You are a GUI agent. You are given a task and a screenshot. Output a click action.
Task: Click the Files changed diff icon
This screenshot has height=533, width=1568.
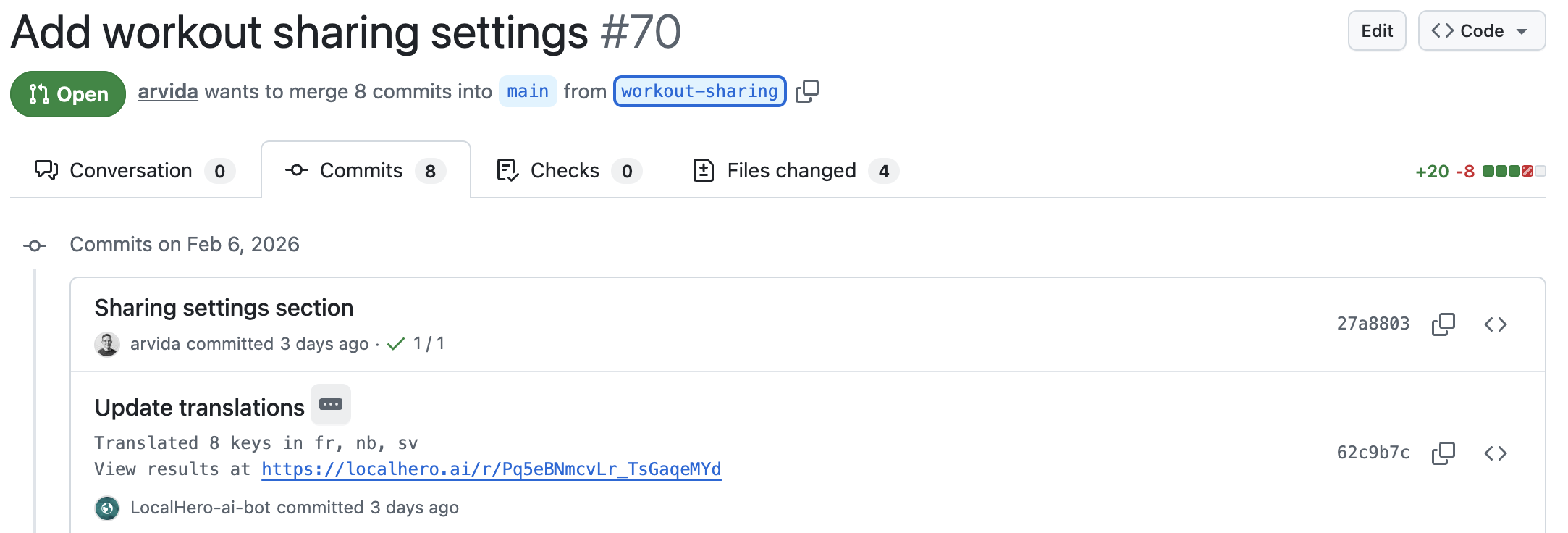pos(704,170)
